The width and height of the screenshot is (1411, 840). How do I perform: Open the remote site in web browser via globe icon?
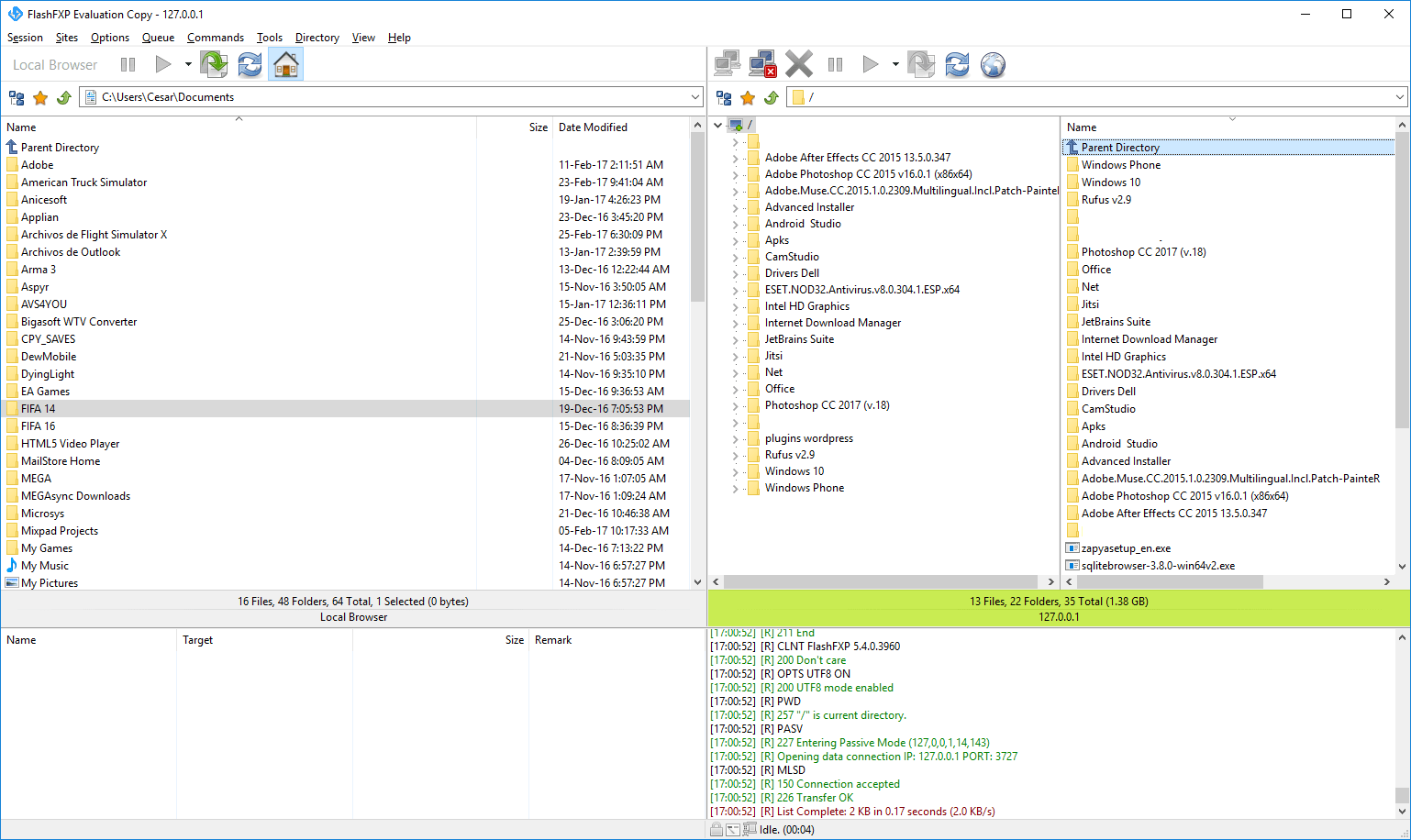993,63
